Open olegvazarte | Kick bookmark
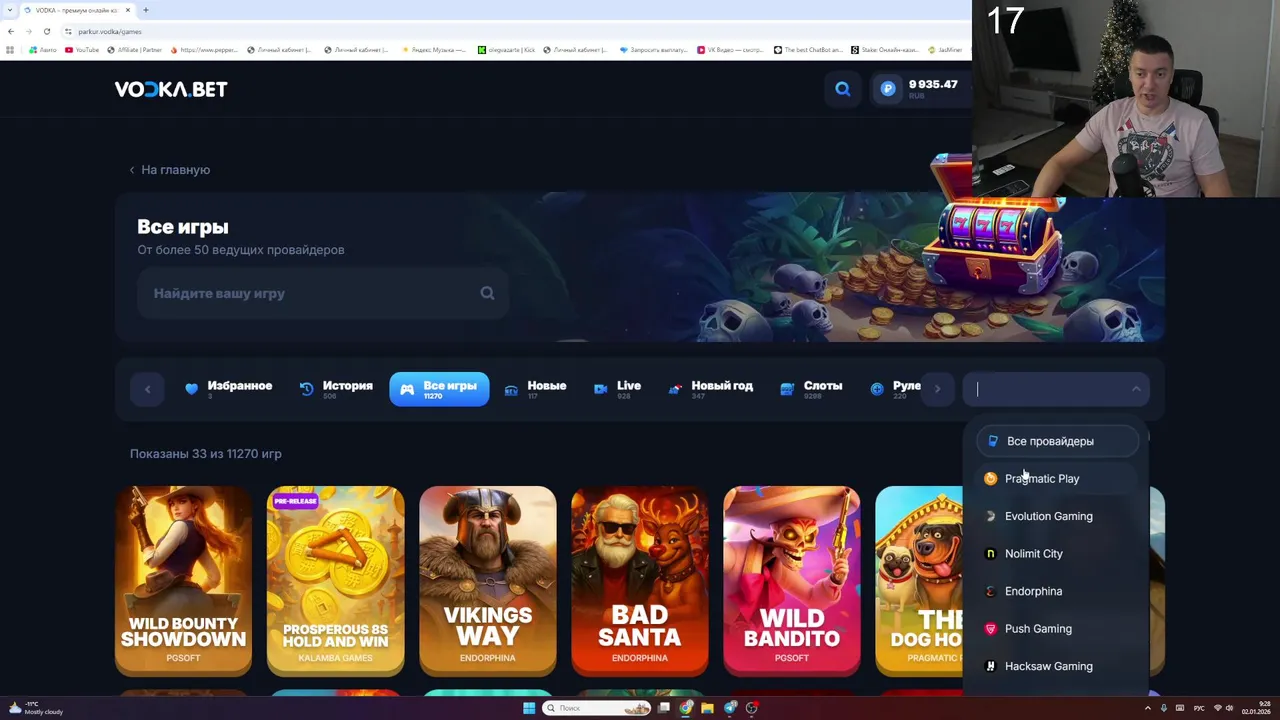Image resolution: width=1280 pixels, height=720 pixels. (506, 49)
